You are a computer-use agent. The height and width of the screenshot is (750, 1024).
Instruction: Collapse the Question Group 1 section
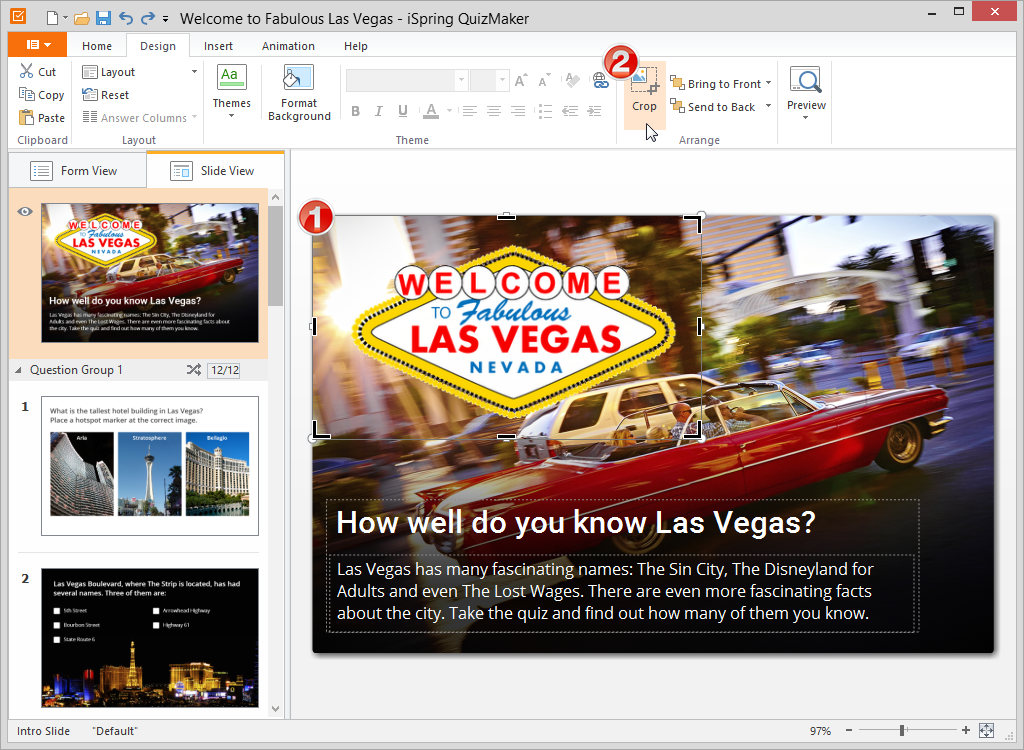tap(18, 370)
